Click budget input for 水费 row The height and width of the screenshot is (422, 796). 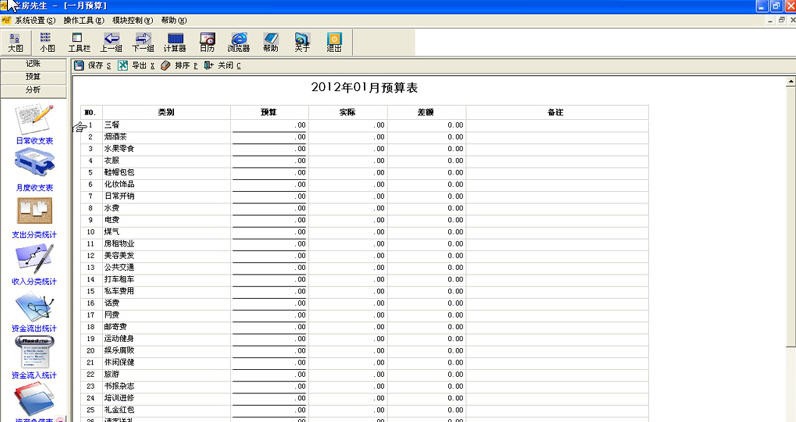(270, 208)
